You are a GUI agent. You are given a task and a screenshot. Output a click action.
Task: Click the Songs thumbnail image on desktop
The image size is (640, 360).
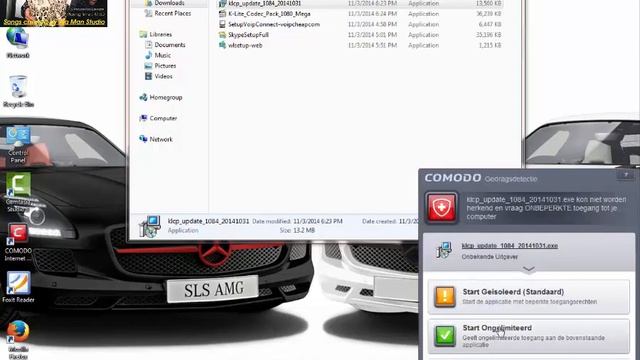click(x=53, y=13)
